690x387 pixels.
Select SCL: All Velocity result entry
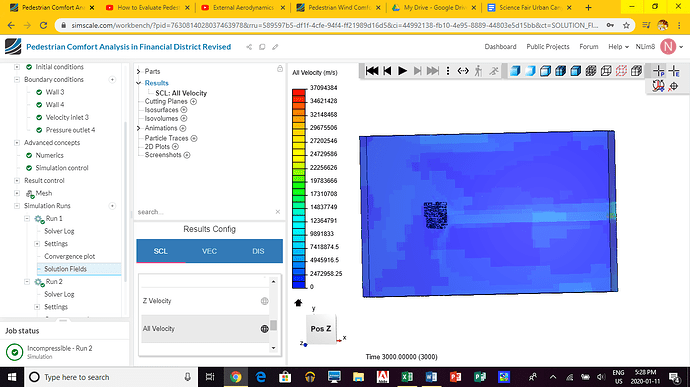[x=181, y=93]
